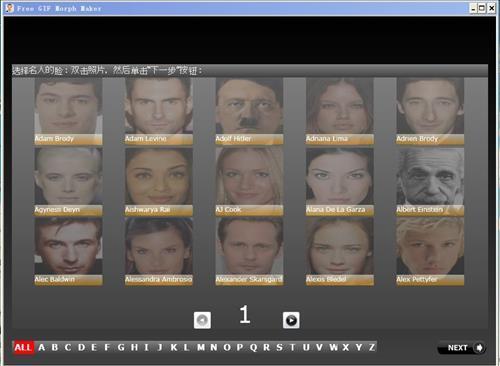
Task: Filter celebrities by letter R
Action: (x=266, y=347)
